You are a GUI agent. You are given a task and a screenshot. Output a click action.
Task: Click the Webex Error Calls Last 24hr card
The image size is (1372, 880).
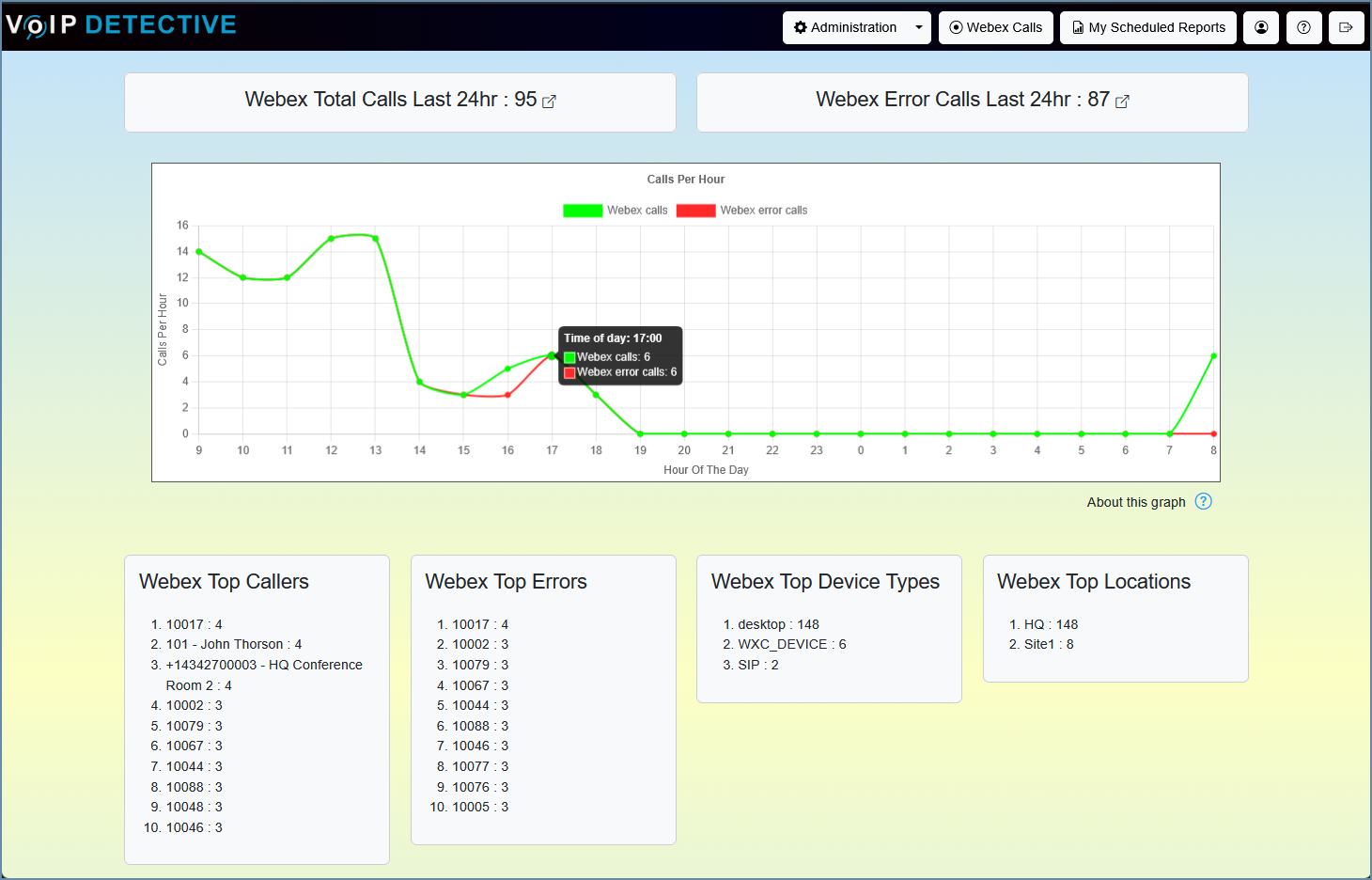pyautogui.click(x=973, y=102)
